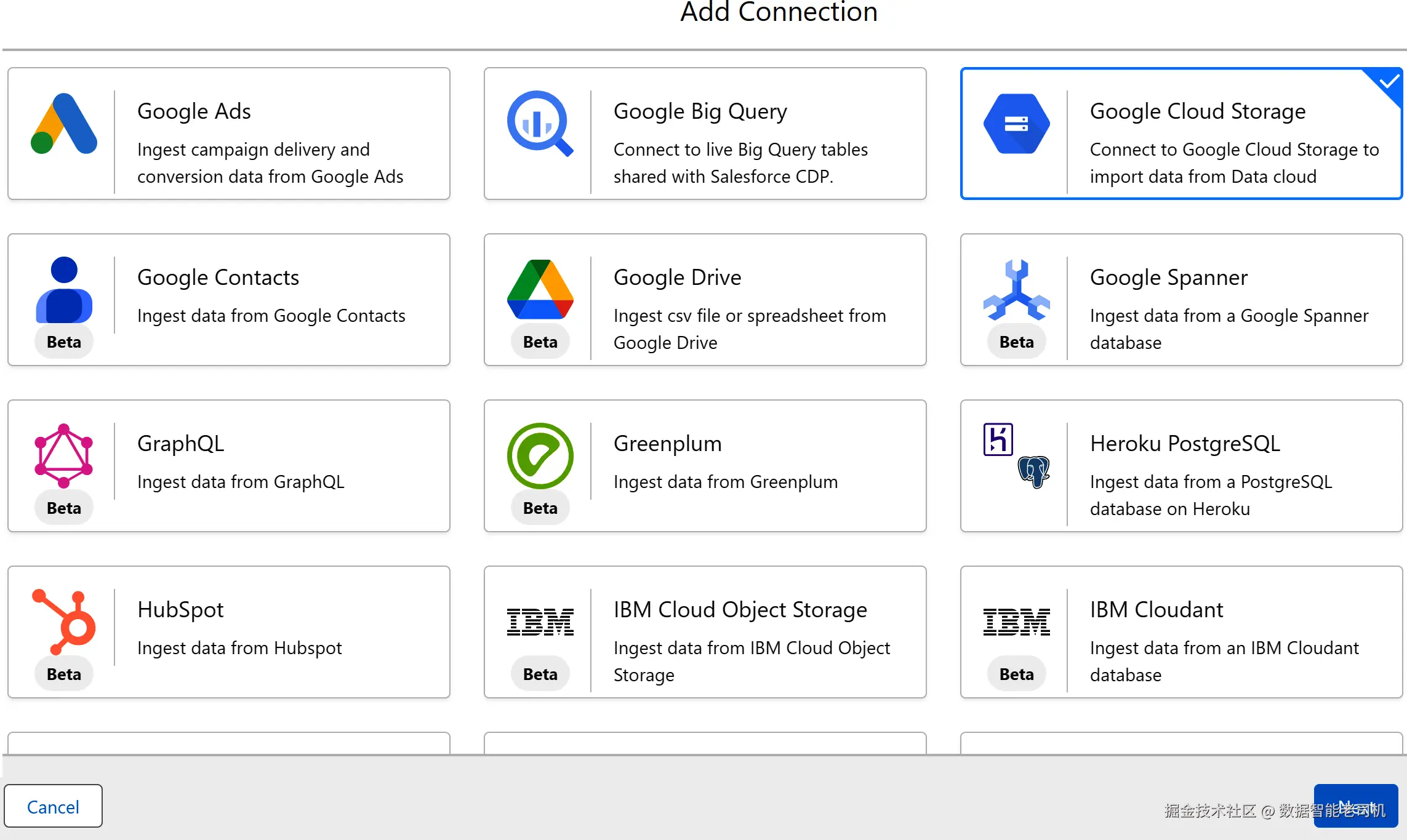
Task: Click the IBM logo for Cloud Object Storage
Action: click(540, 622)
